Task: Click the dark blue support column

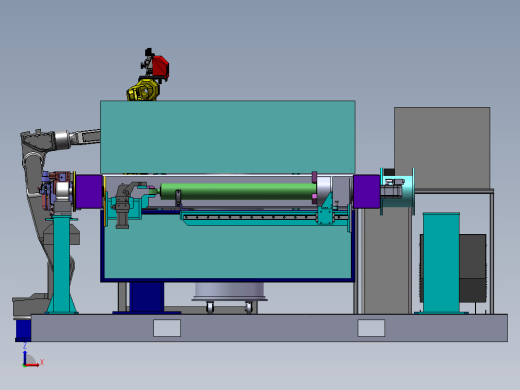Action: tap(147, 297)
